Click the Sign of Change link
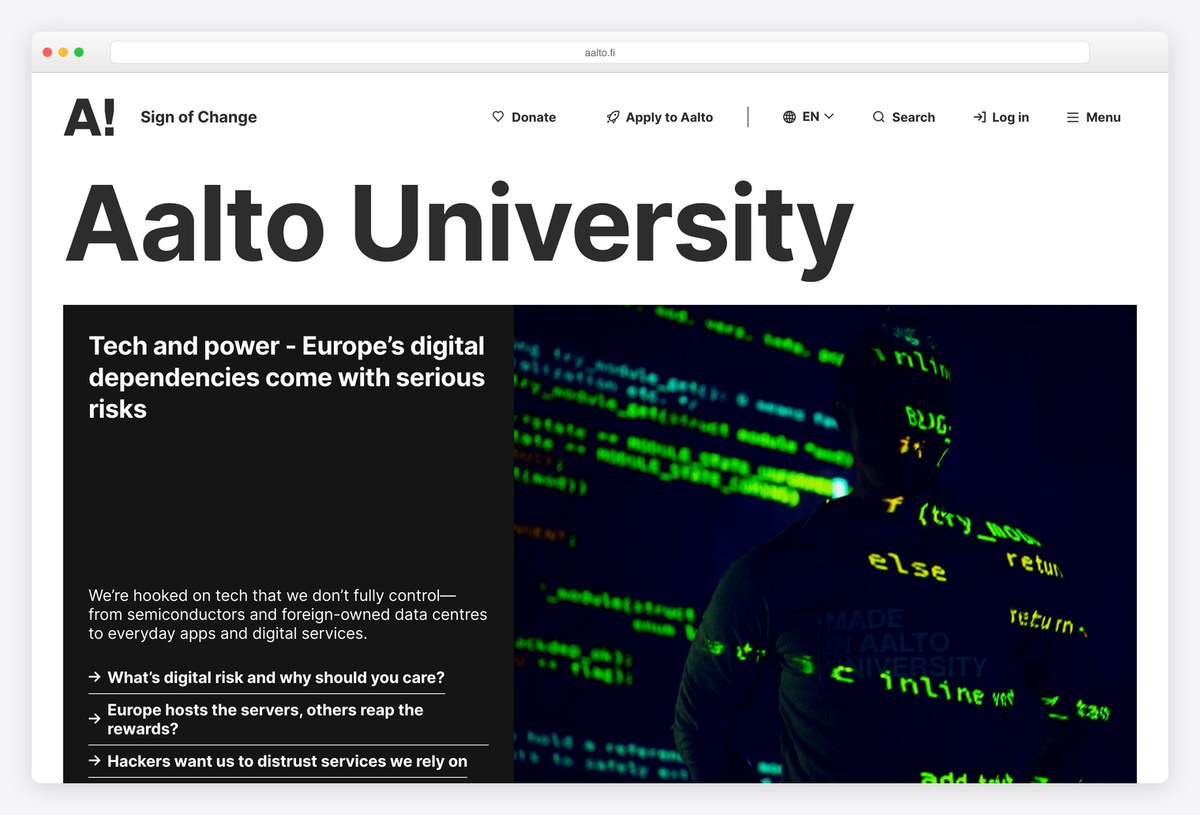Viewport: 1200px width, 815px height. [199, 117]
